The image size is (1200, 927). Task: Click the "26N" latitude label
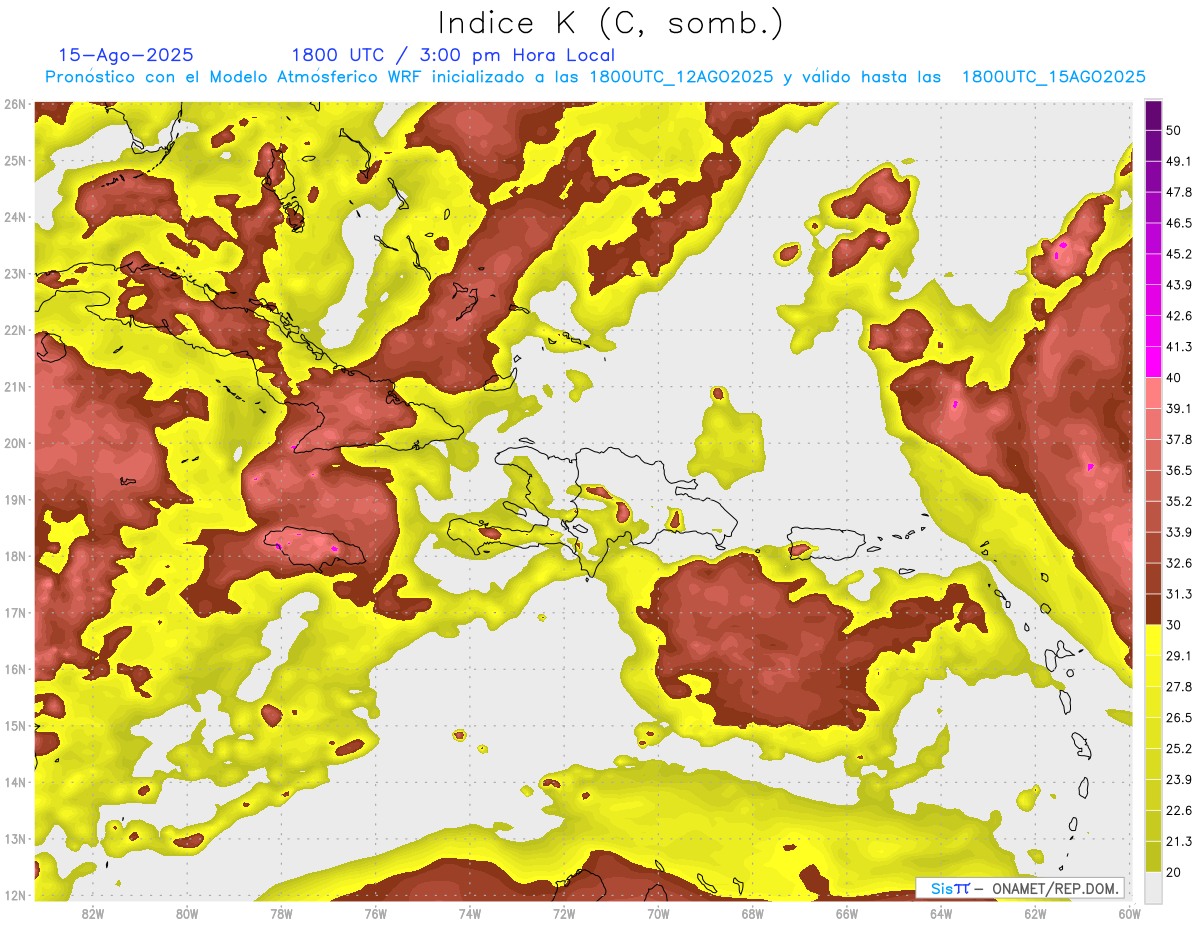click(x=15, y=104)
